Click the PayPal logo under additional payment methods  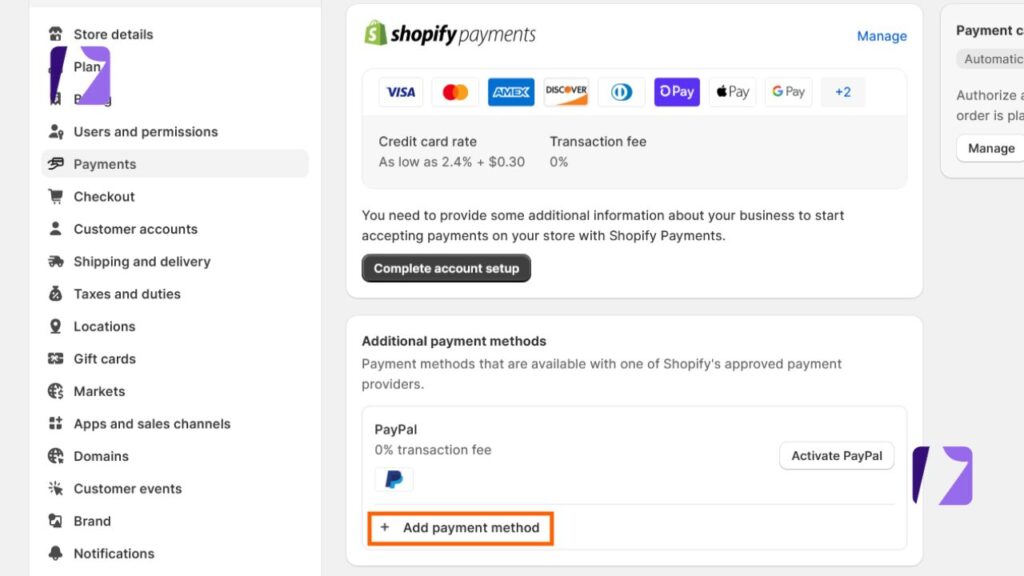[x=394, y=479]
